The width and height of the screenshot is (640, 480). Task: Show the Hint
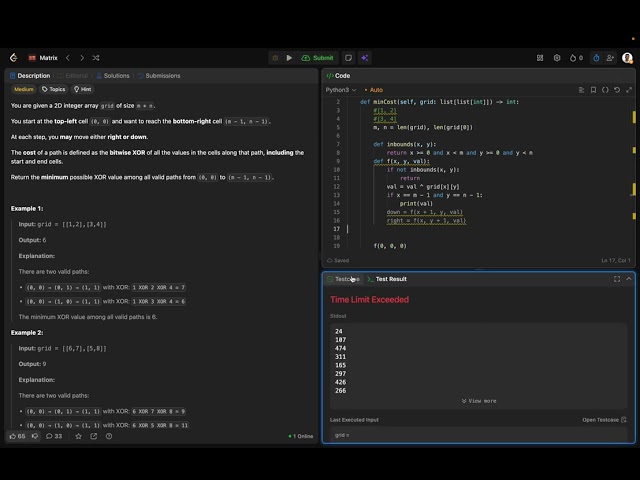point(82,89)
